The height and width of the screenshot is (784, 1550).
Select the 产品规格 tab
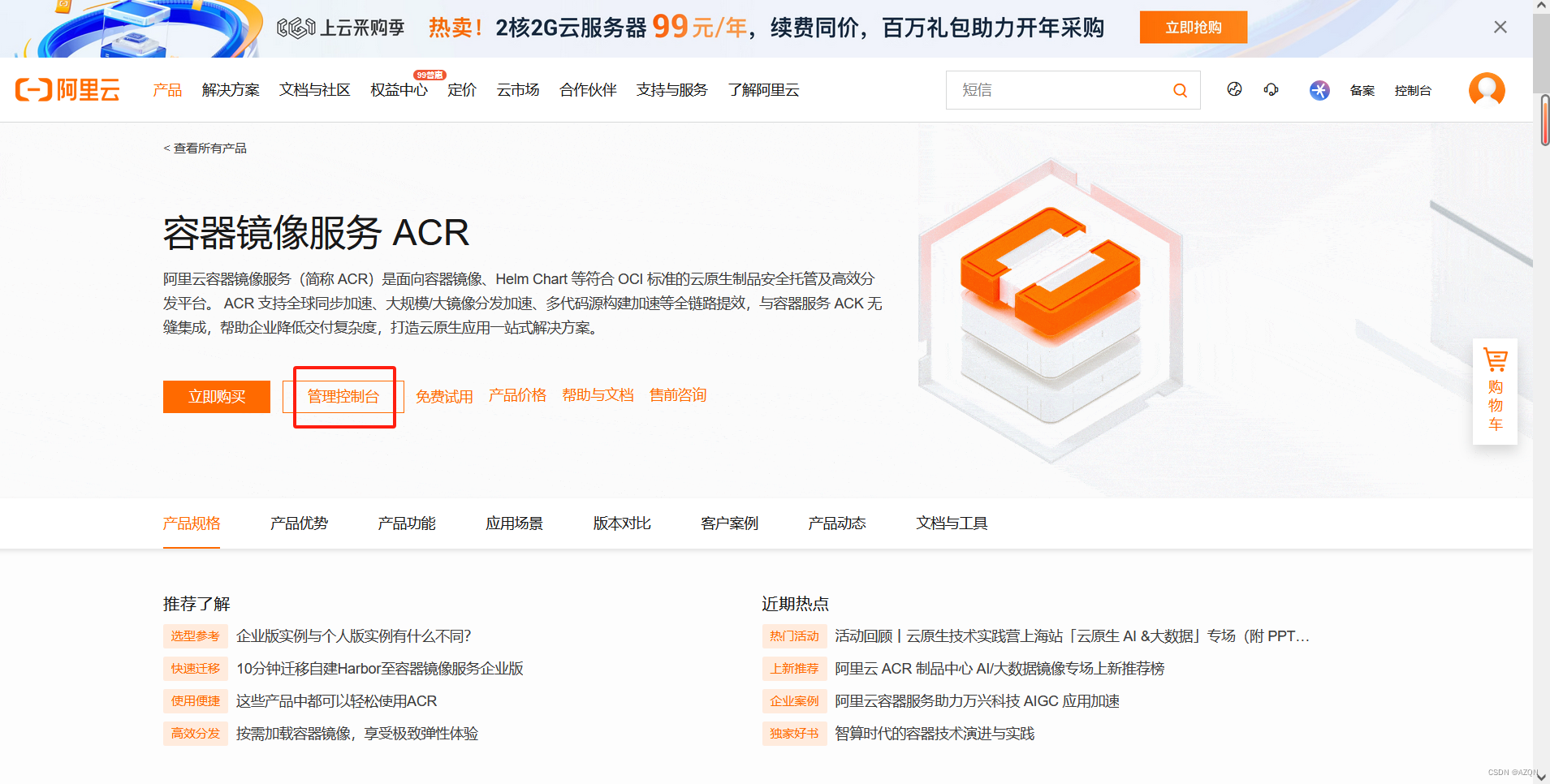(192, 523)
